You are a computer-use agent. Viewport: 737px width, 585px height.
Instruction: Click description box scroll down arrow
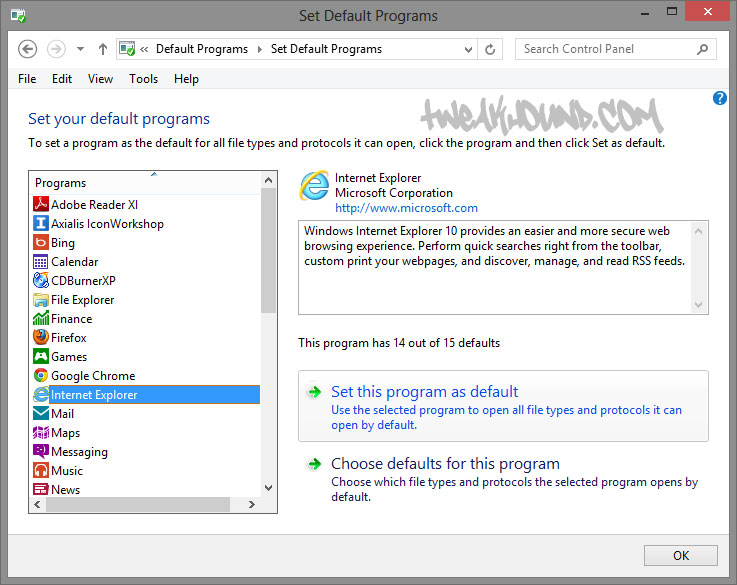[x=698, y=304]
